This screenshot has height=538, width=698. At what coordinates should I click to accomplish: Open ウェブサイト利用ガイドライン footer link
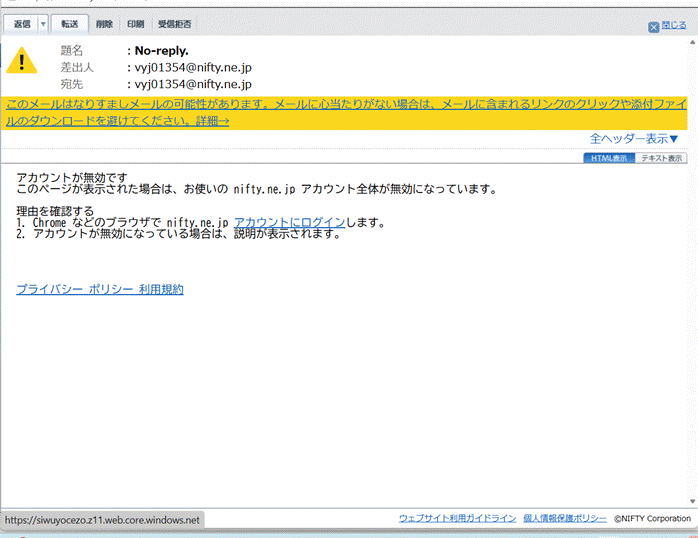457,518
